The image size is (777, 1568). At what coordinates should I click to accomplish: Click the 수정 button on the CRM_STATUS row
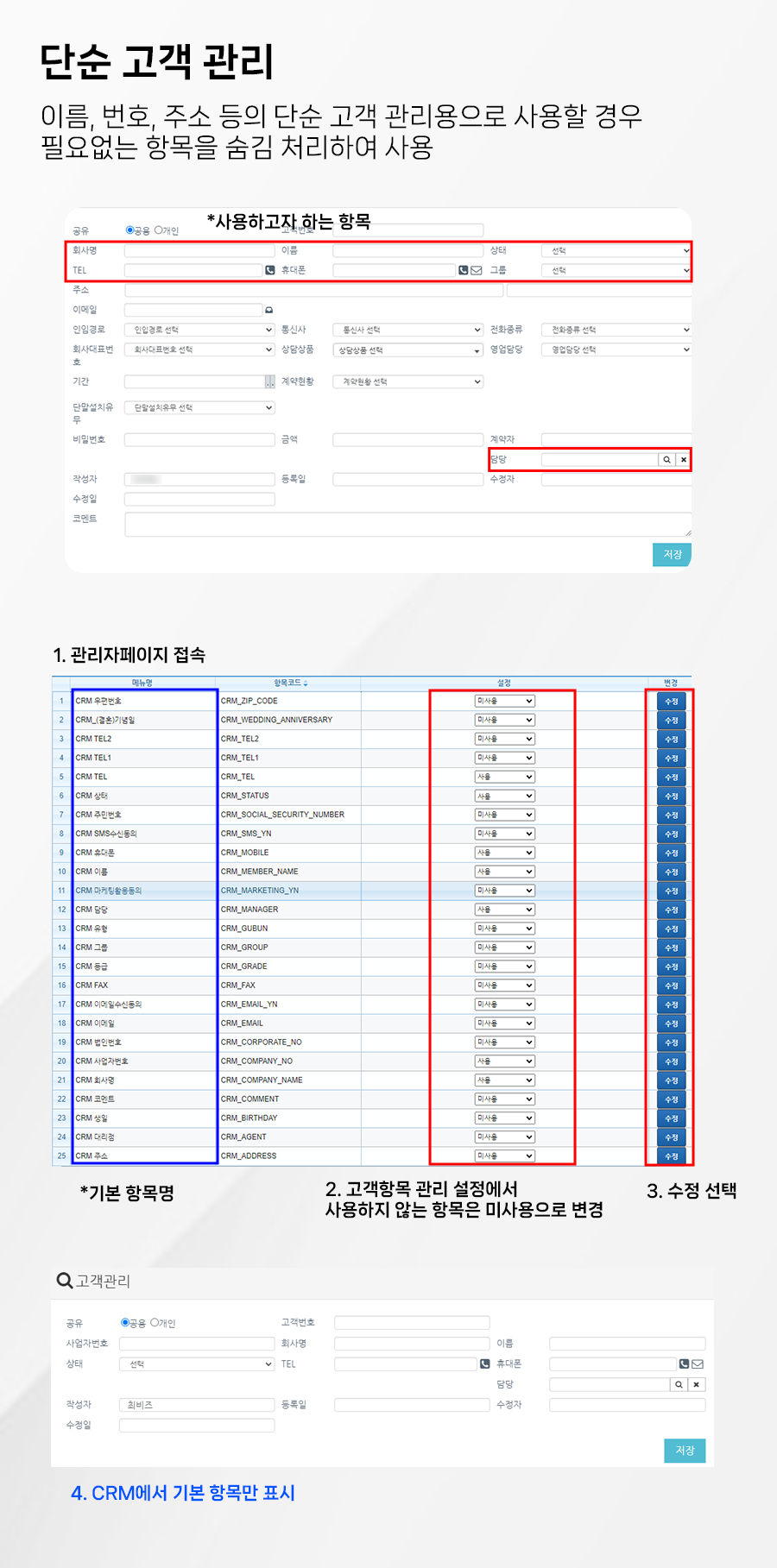672,797
